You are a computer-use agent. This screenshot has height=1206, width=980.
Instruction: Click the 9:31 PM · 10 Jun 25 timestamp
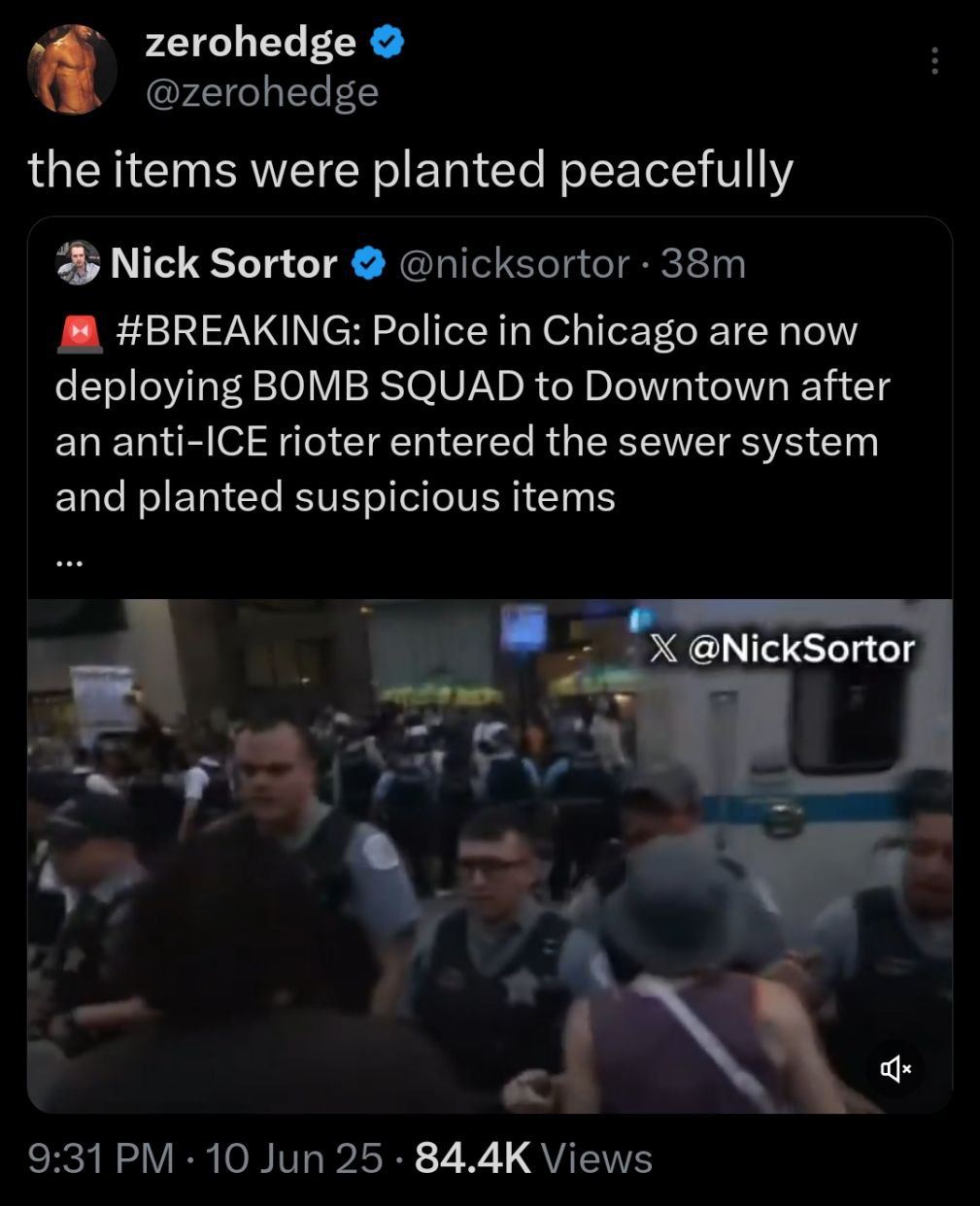205,1158
